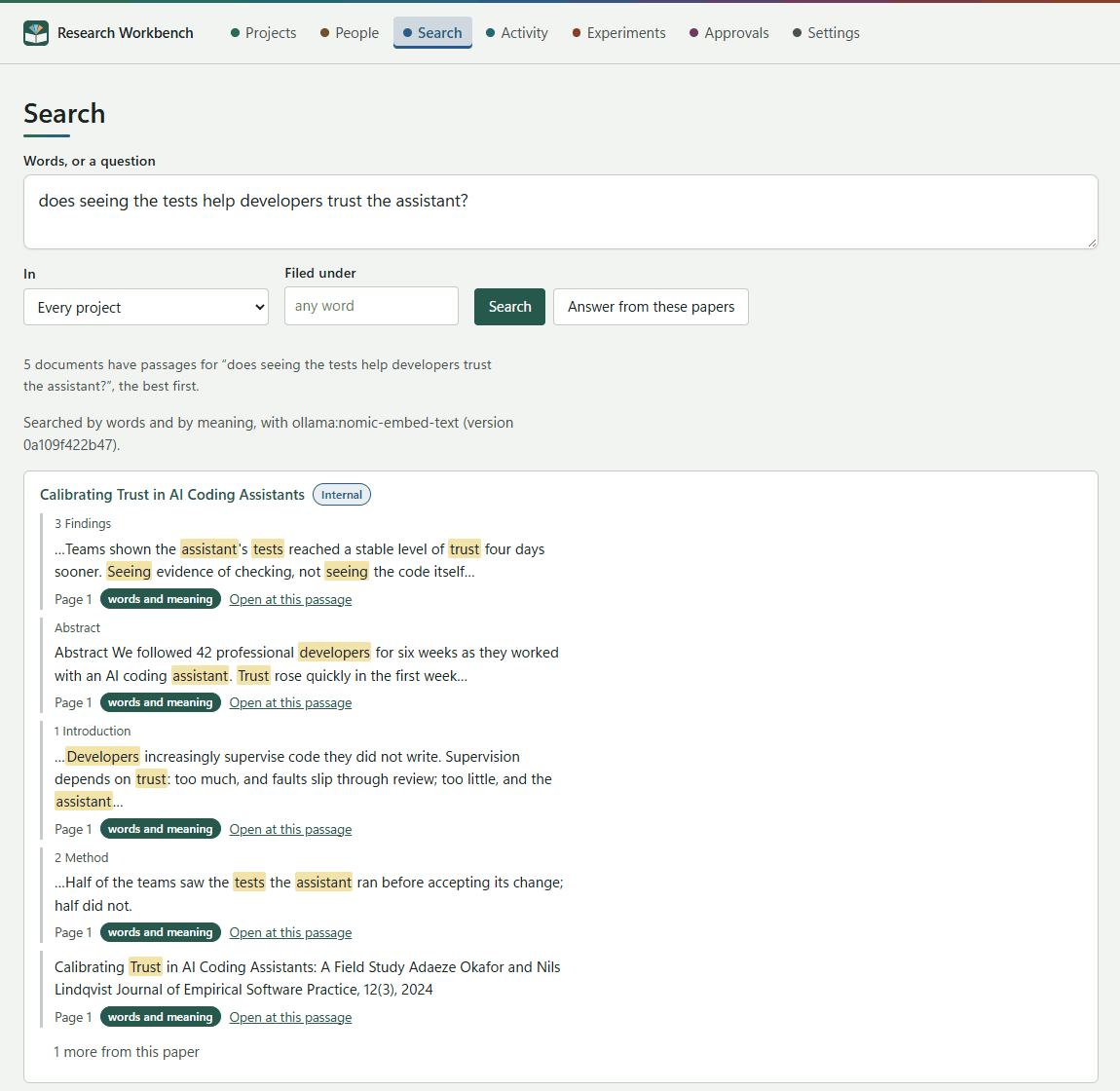Click words and meaning badge under 1 Introduction
Screen dimensions: 1120x1091
160,829
